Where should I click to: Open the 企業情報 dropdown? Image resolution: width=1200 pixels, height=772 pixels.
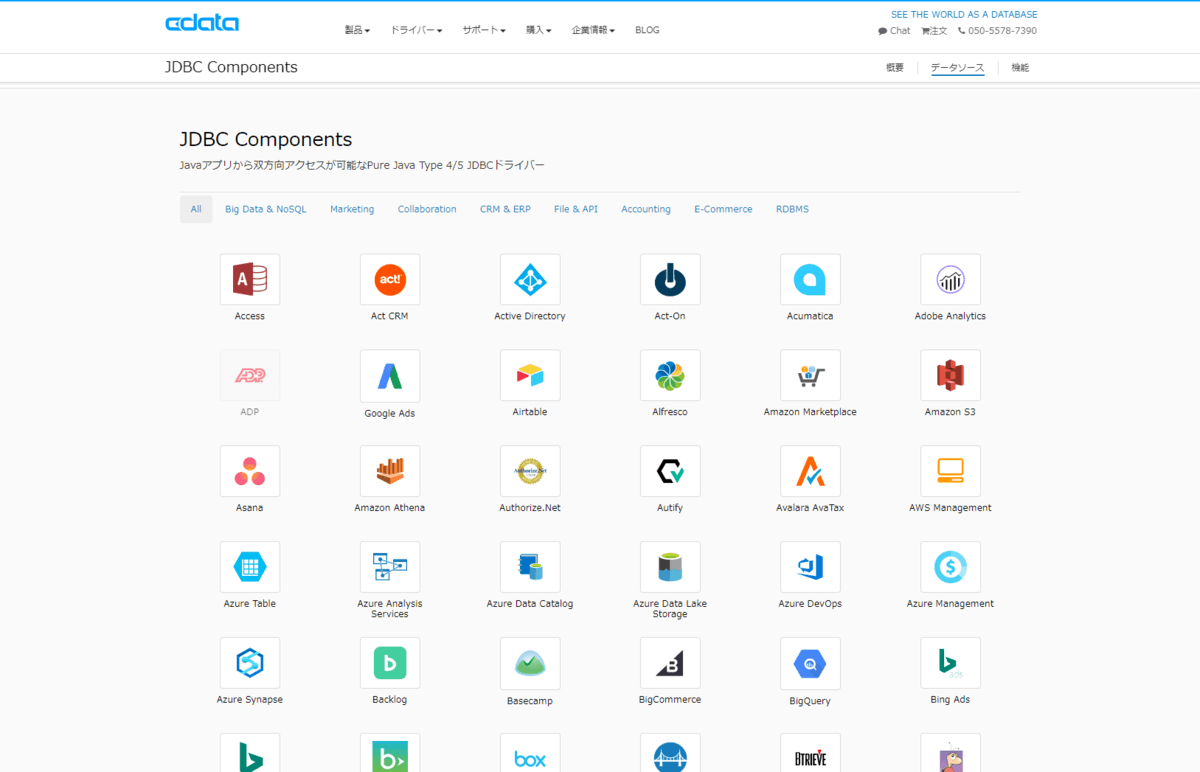pyautogui.click(x=593, y=30)
